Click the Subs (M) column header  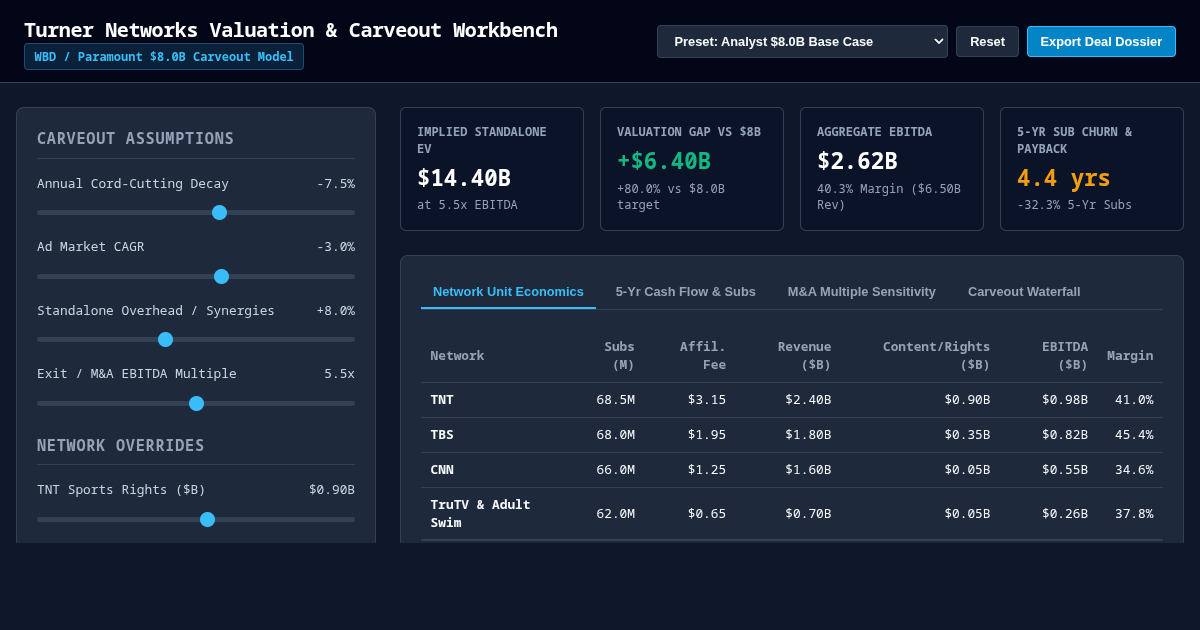(619, 355)
